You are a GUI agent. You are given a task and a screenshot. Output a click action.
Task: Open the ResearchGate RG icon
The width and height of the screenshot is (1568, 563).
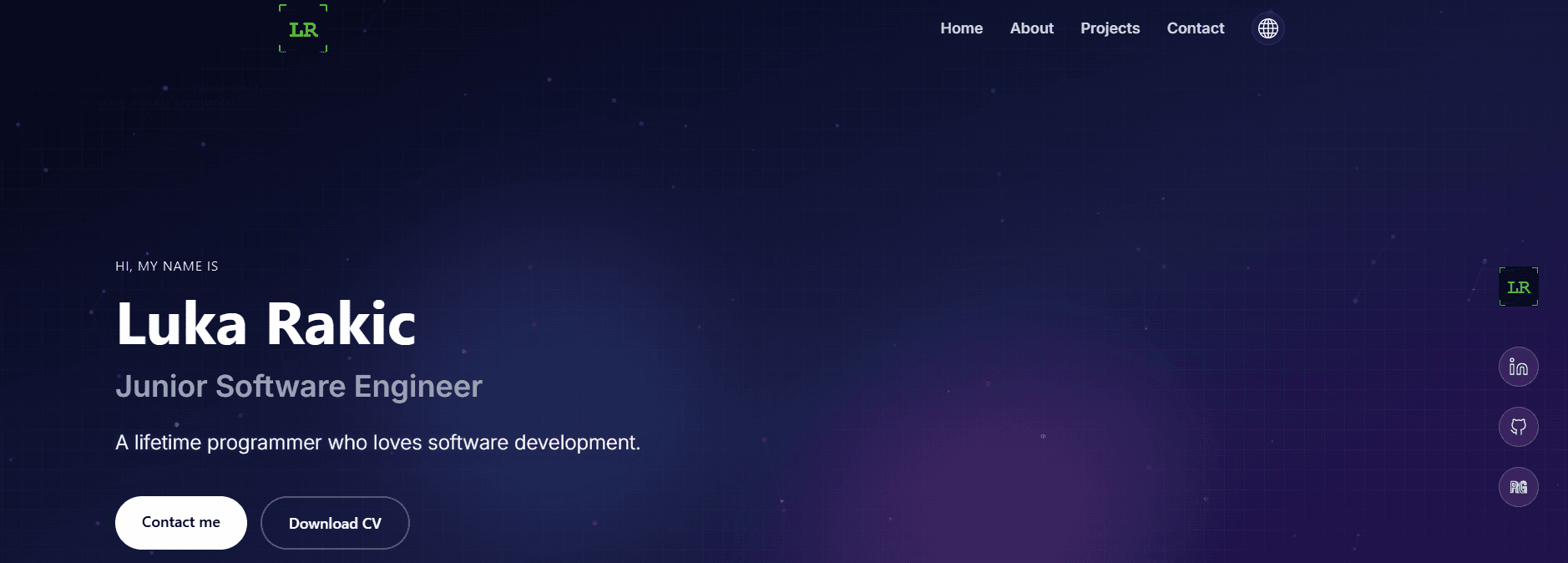[1518, 487]
